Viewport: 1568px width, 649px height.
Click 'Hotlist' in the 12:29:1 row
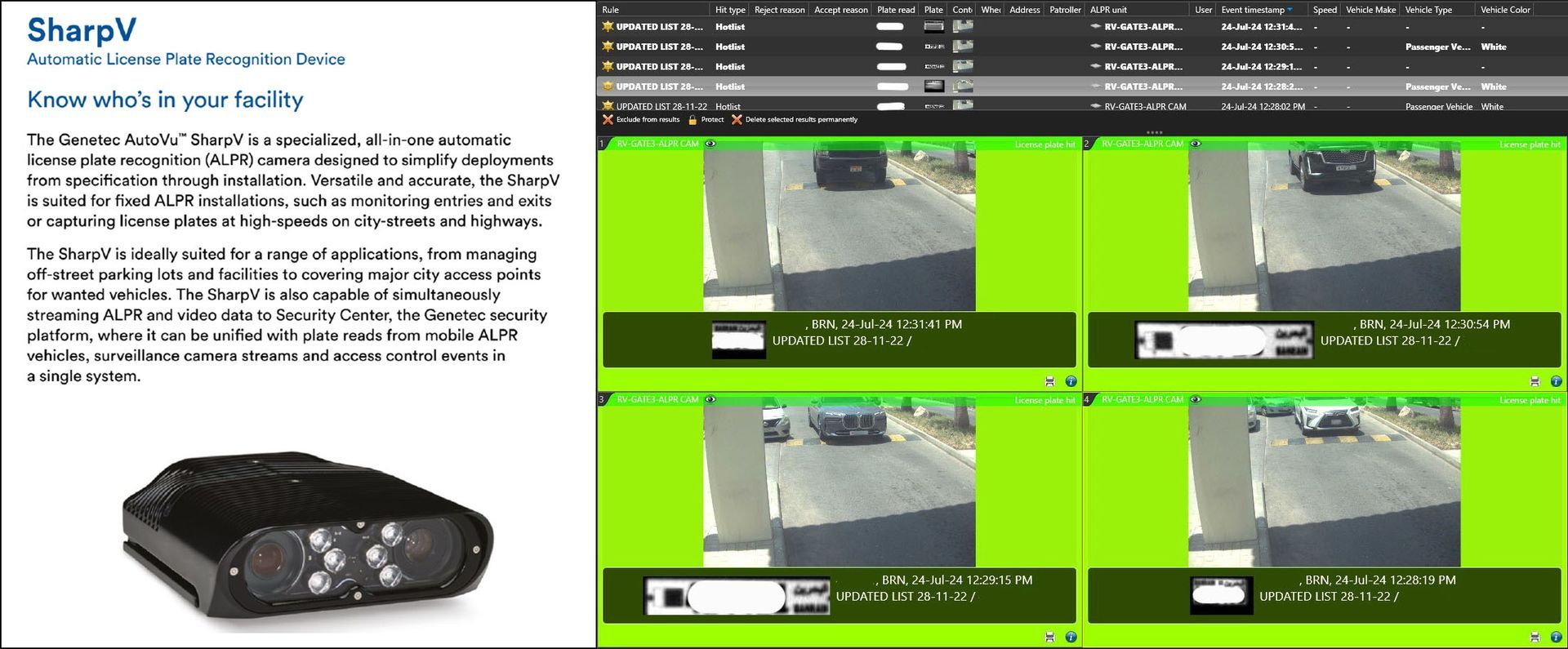[730, 67]
